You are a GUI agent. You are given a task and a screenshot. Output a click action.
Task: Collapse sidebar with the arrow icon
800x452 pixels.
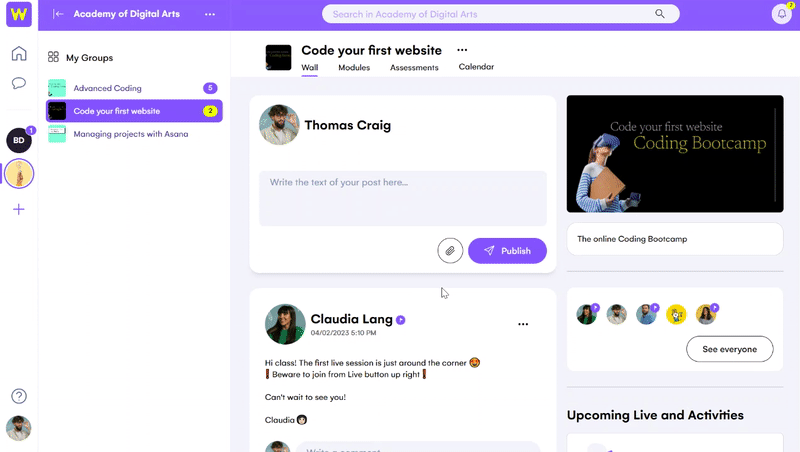click(x=58, y=14)
